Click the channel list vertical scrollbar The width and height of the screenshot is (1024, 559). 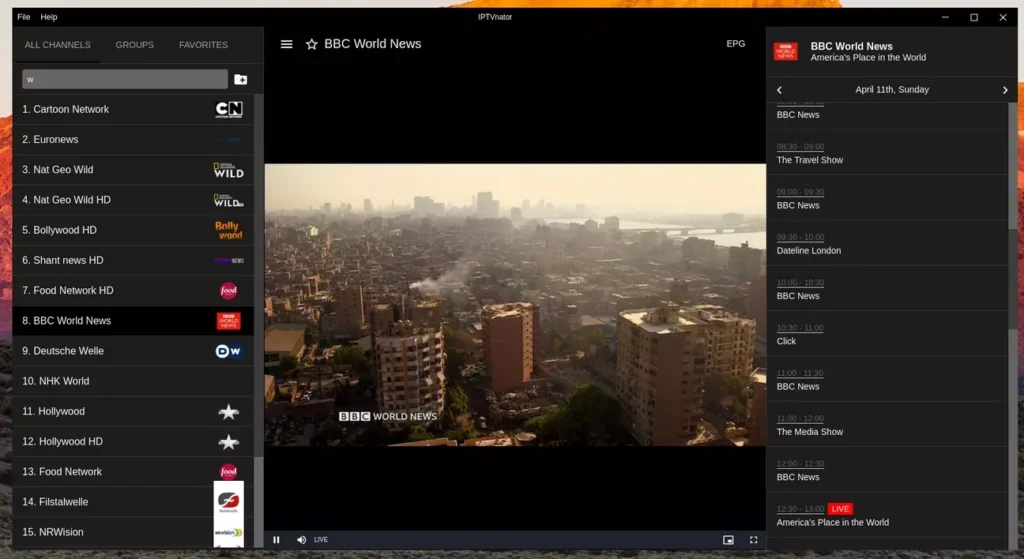click(258, 300)
